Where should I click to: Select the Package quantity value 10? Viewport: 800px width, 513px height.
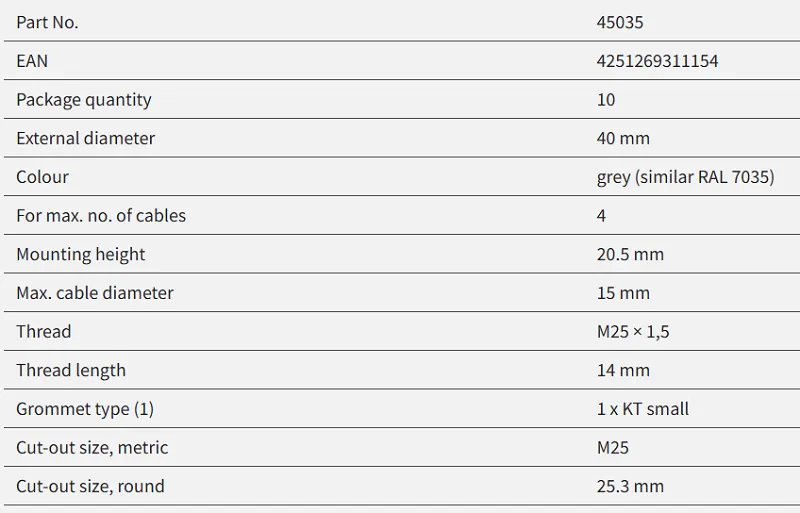606,100
